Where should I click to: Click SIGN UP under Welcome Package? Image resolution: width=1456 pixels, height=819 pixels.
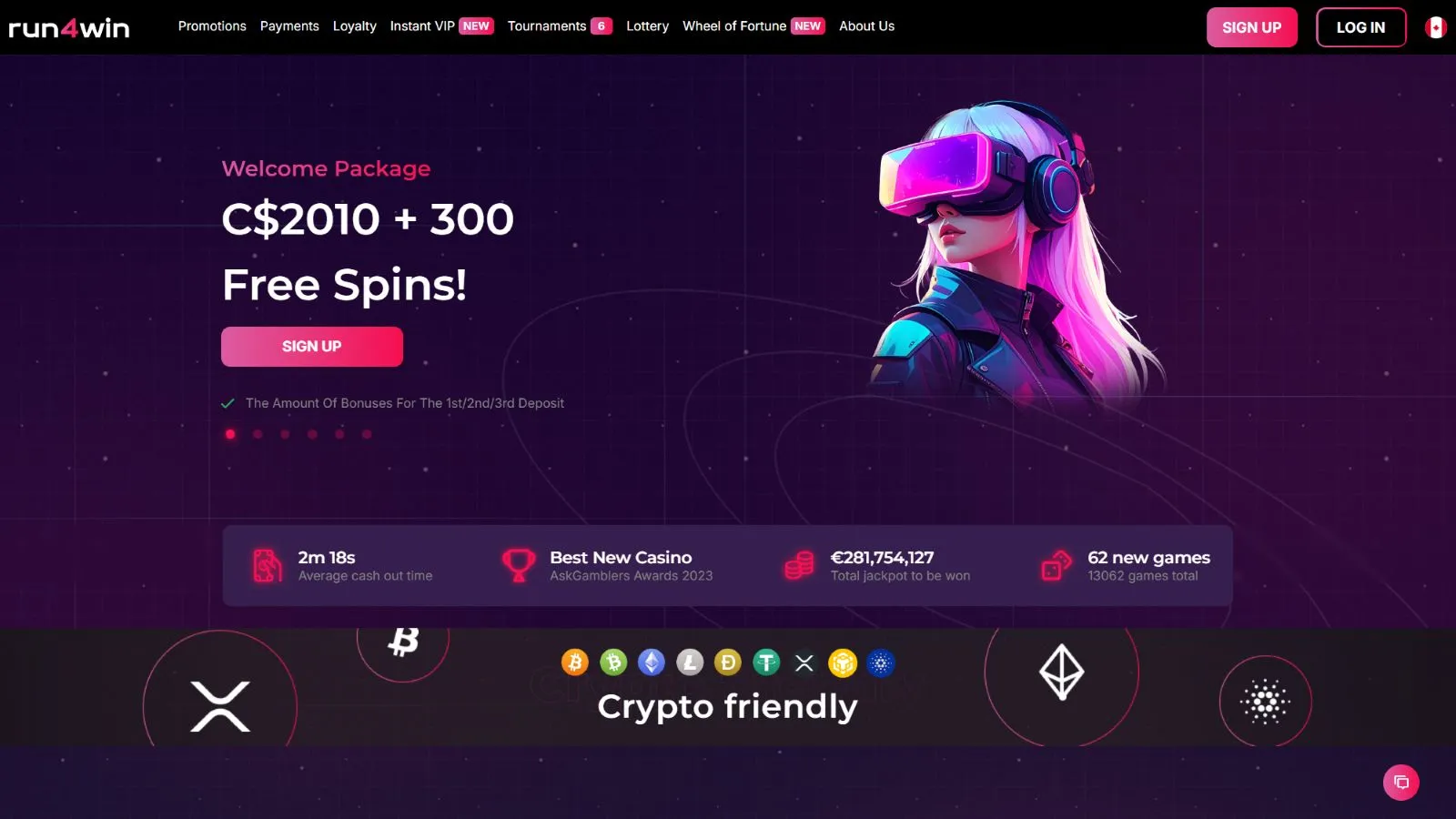pyautogui.click(x=312, y=347)
